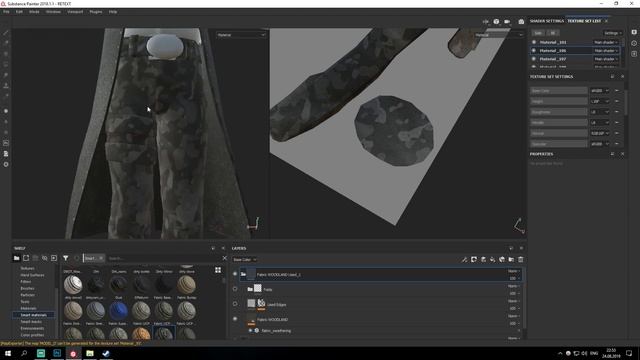640x360 pixels.
Task: Toggle visibility of Folds layer
Action: click(x=235, y=289)
